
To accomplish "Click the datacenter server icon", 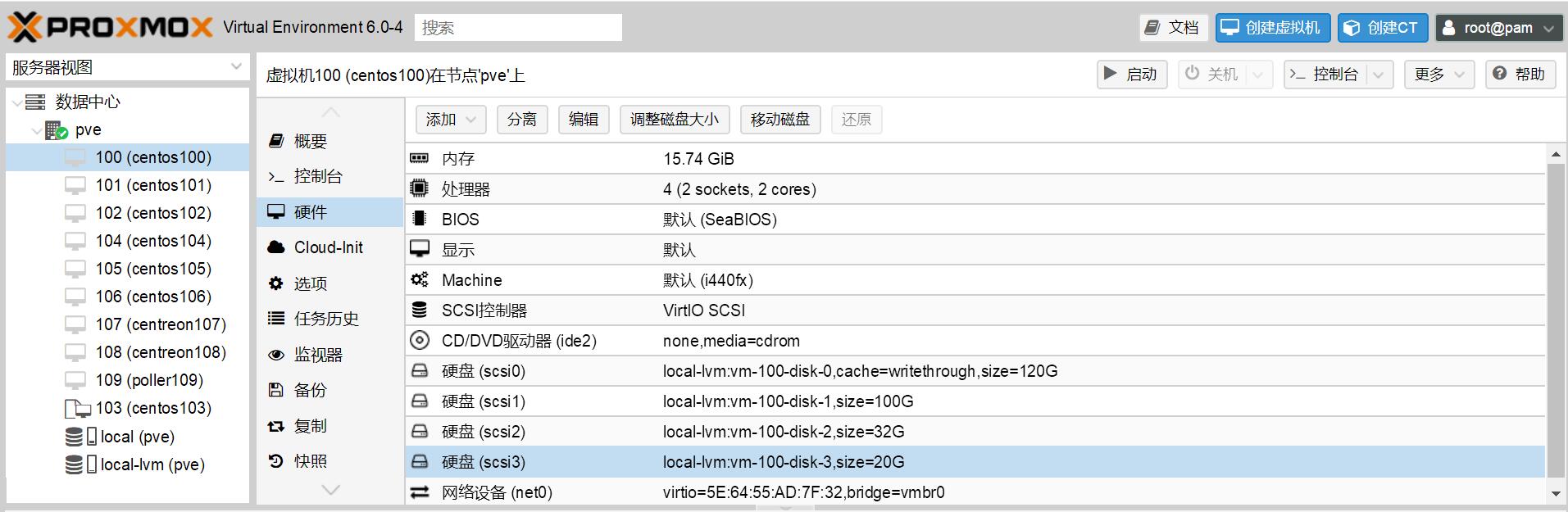I will [x=35, y=102].
